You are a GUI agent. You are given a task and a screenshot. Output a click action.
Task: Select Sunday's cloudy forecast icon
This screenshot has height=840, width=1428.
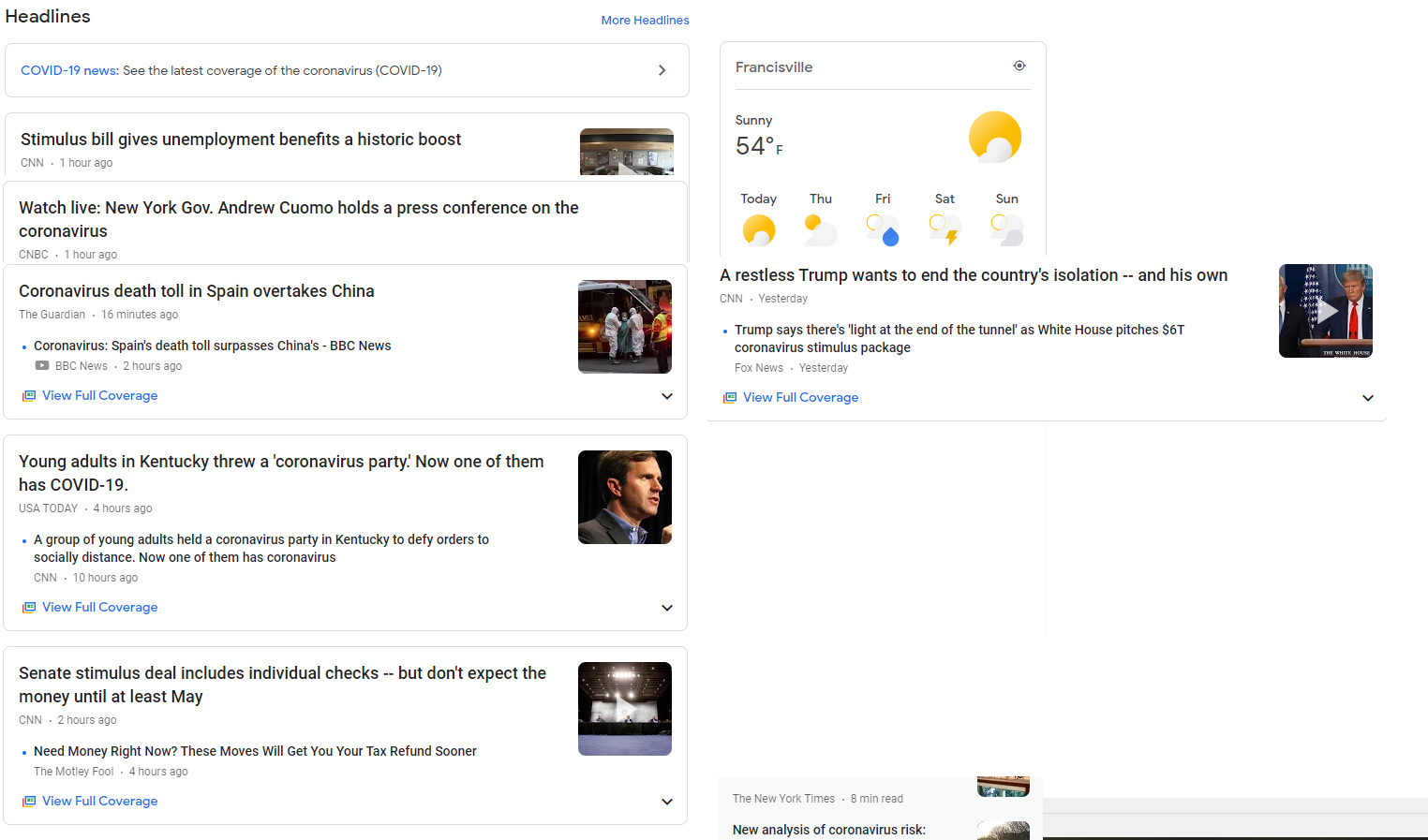(1007, 230)
